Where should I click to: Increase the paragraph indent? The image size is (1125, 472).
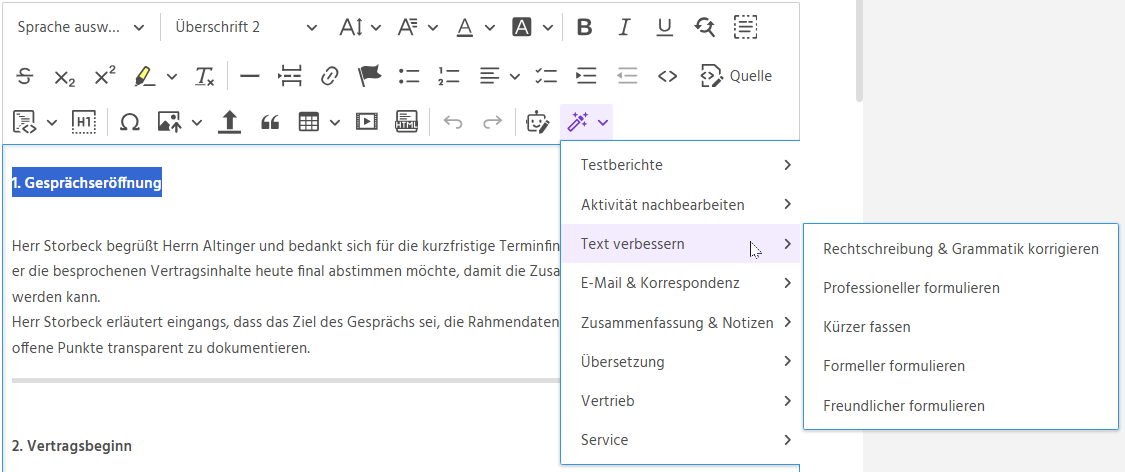(x=587, y=76)
